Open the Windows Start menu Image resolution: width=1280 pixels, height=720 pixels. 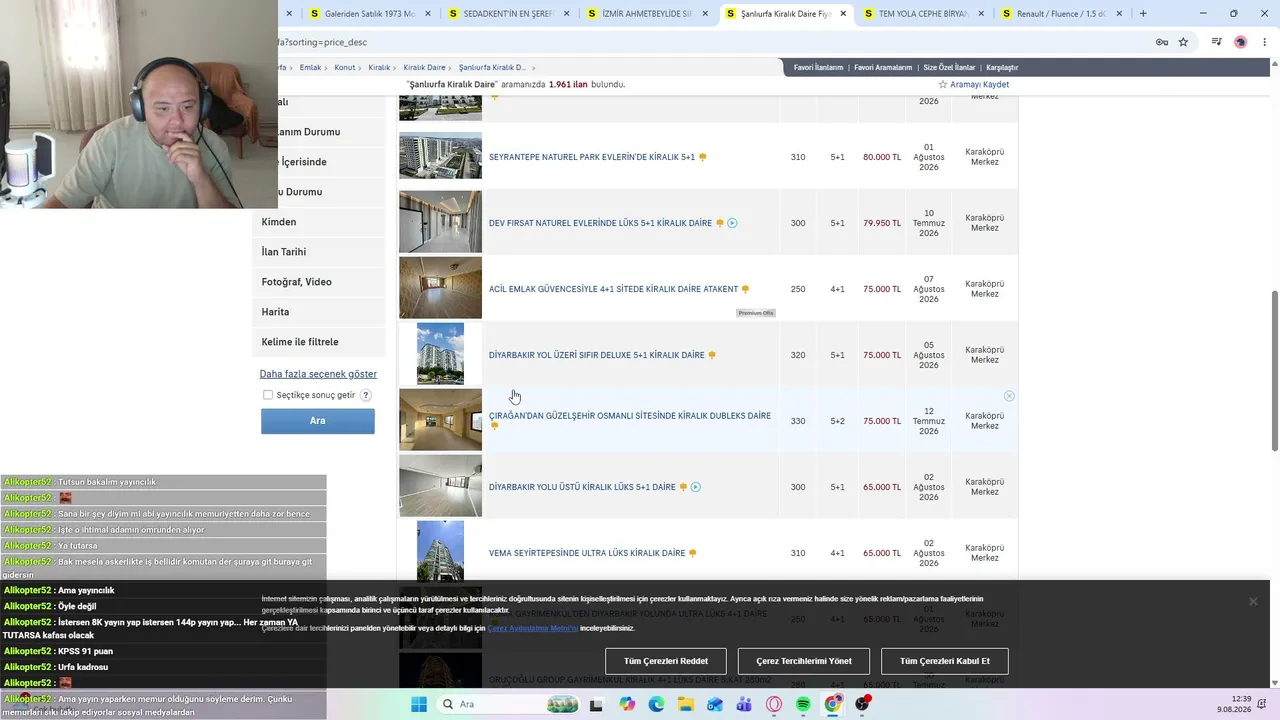point(419,704)
